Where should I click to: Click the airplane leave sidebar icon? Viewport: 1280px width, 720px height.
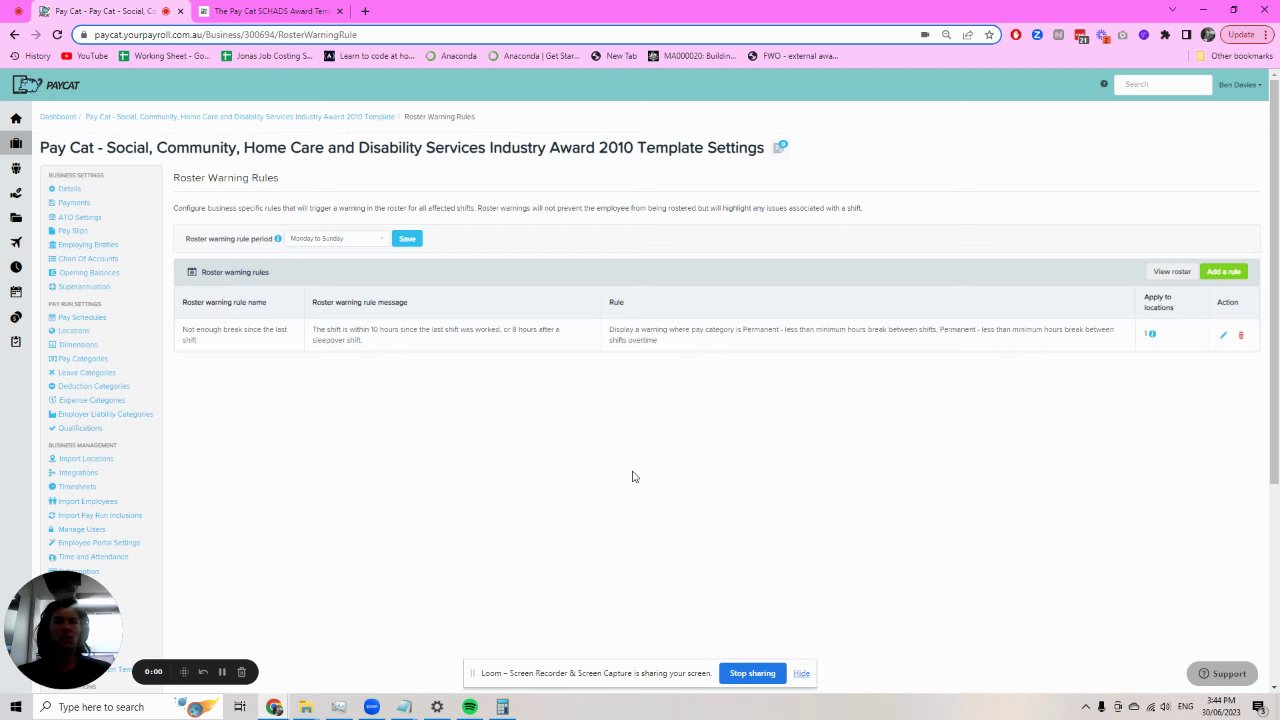point(16,242)
